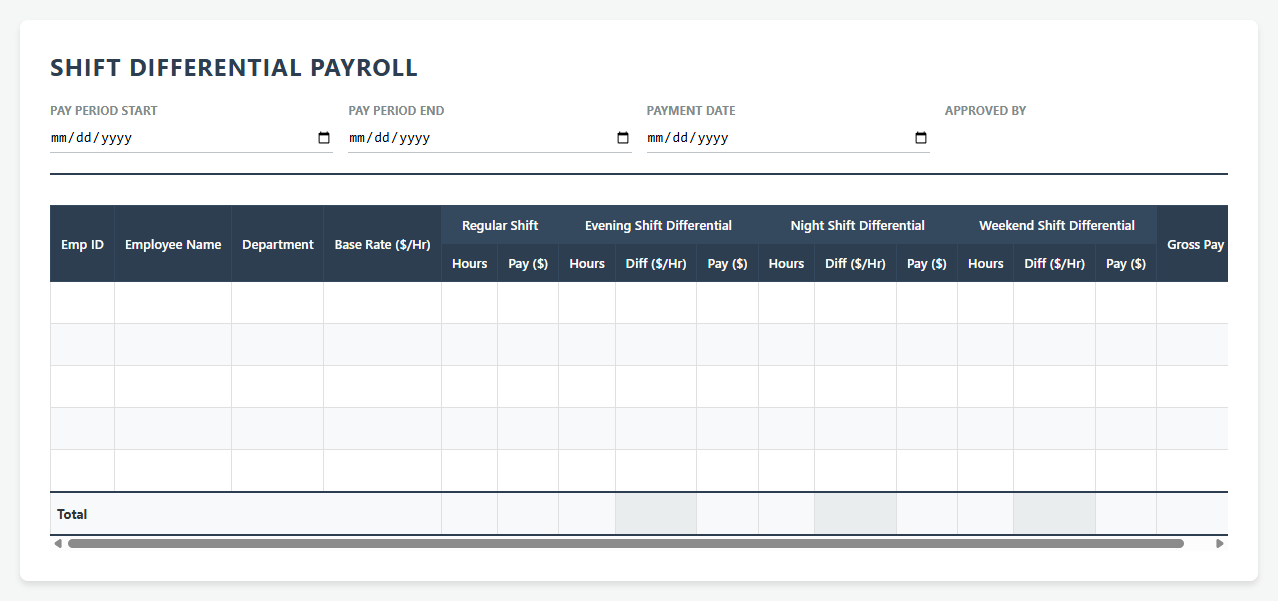Click first row Gross Pay cell
The image size is (1278, 601).
1193,303
